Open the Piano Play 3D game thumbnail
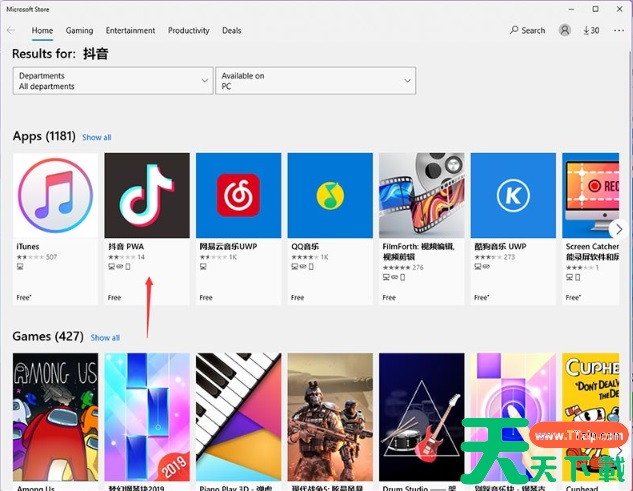Image resolution: width=633 pixels, height=491 pixels. point(239,417)
